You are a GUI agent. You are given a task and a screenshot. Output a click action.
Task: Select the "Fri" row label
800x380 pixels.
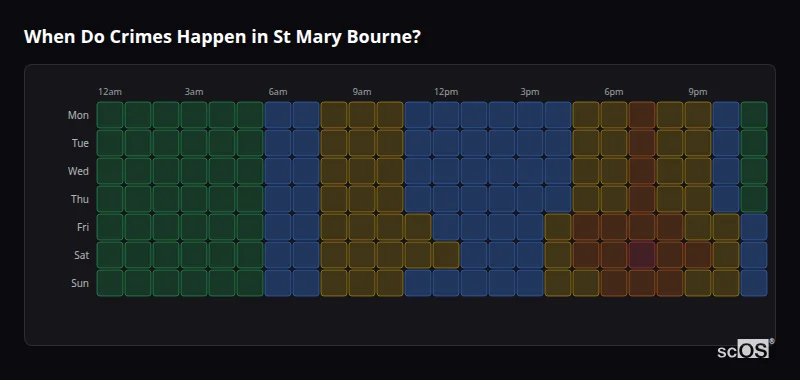[x=83, y=227]
